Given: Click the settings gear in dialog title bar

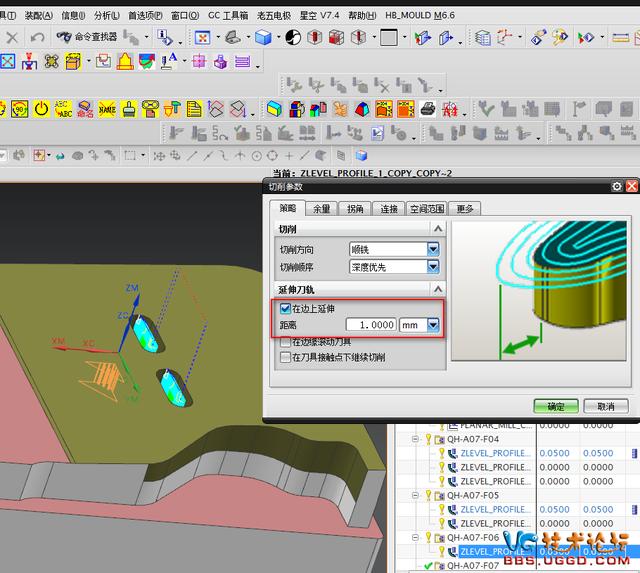Looking at the screenshot, I should pos(617,187).
